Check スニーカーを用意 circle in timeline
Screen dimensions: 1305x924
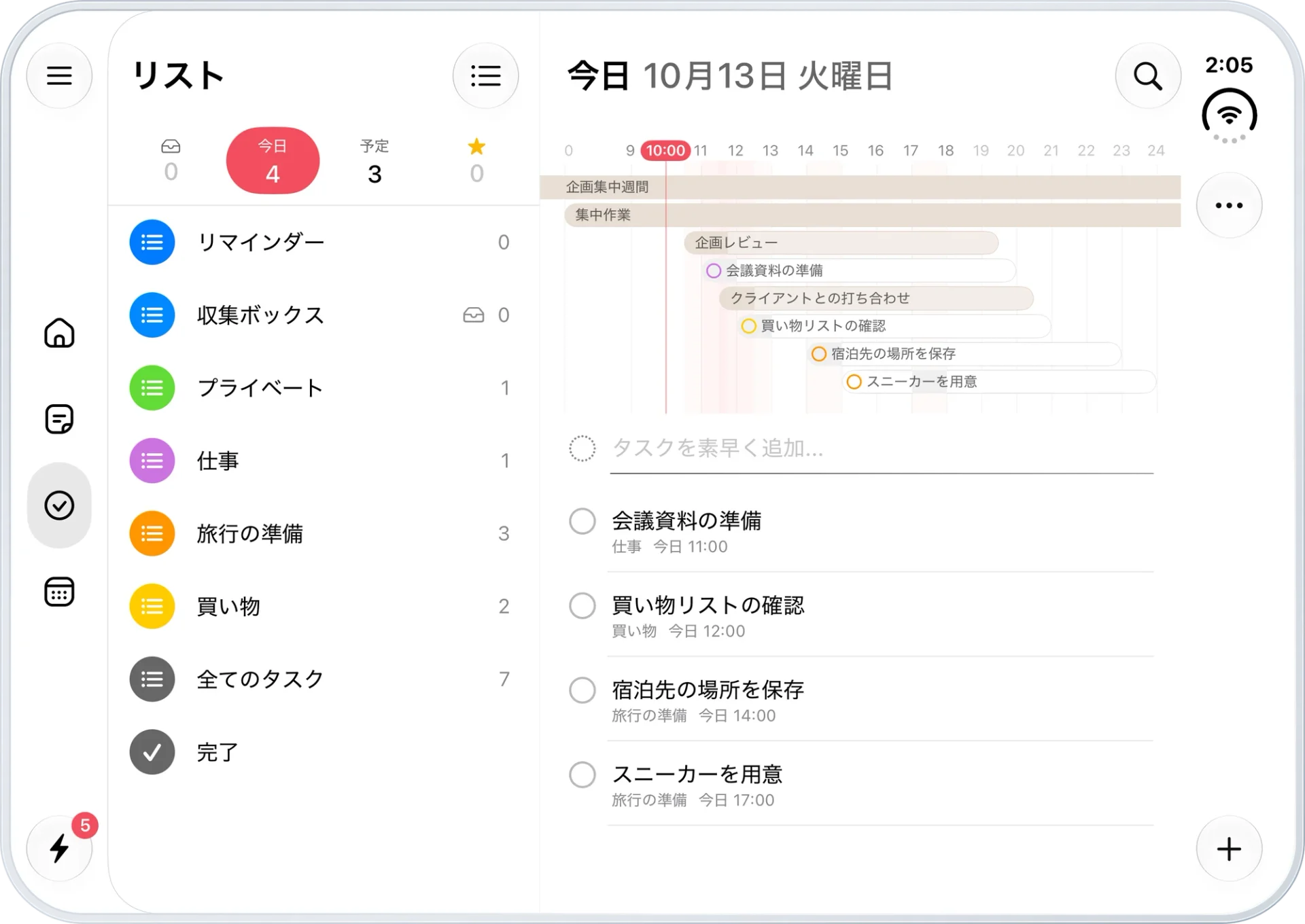point(854,382)
